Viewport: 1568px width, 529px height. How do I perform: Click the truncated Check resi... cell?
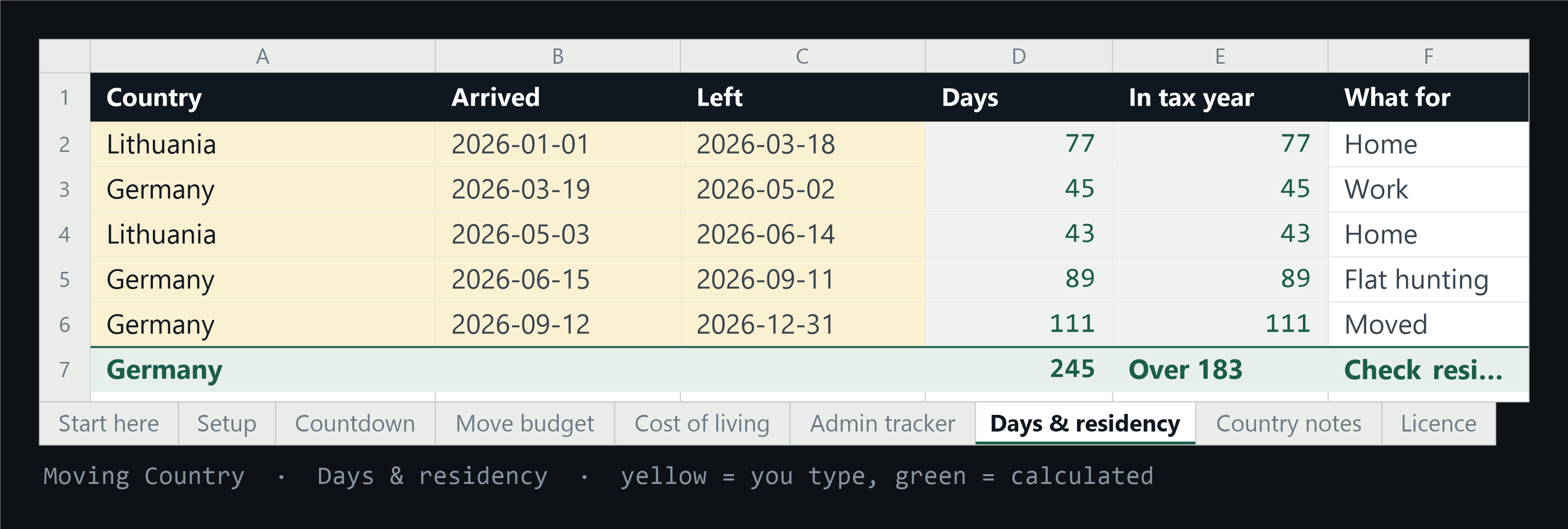1428,369
